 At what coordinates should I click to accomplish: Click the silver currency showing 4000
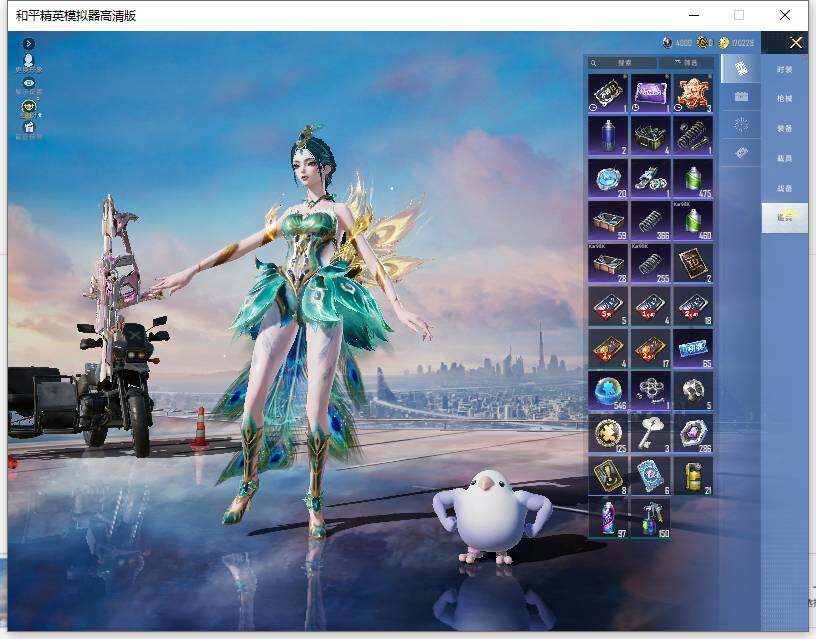pyautogui.click(x=677, y=43)
